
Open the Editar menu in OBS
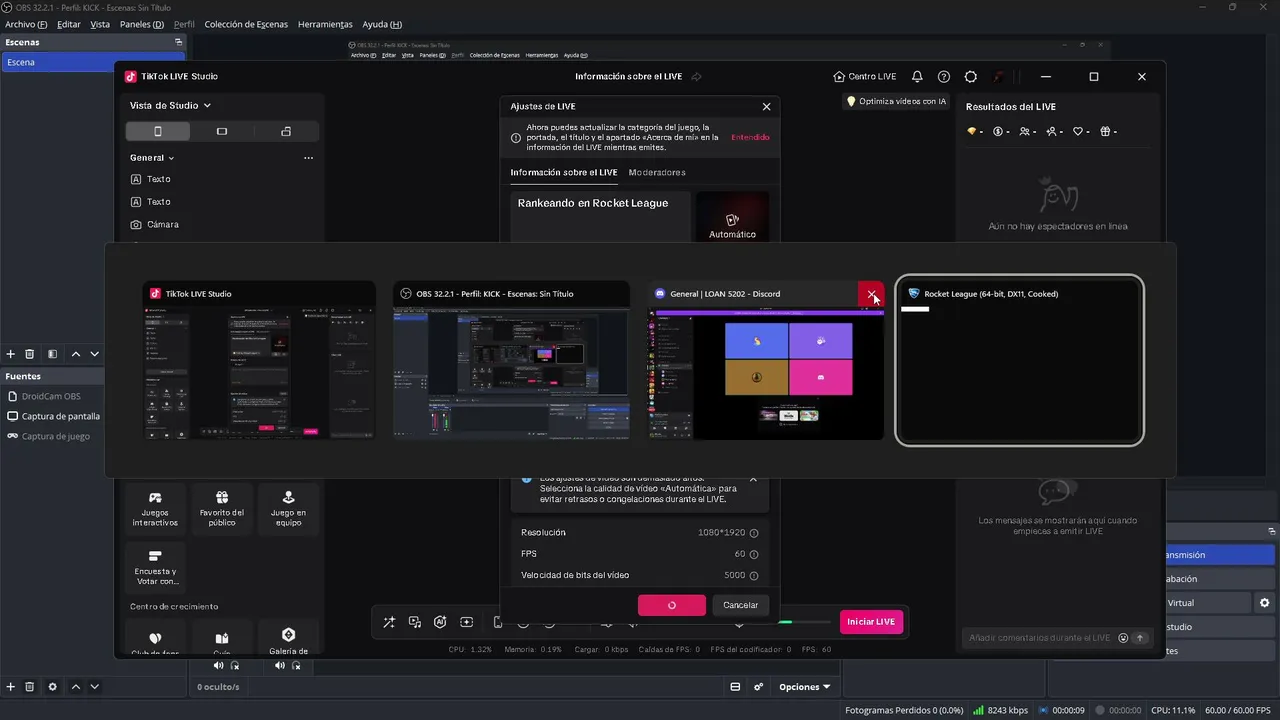coord(69,24)
